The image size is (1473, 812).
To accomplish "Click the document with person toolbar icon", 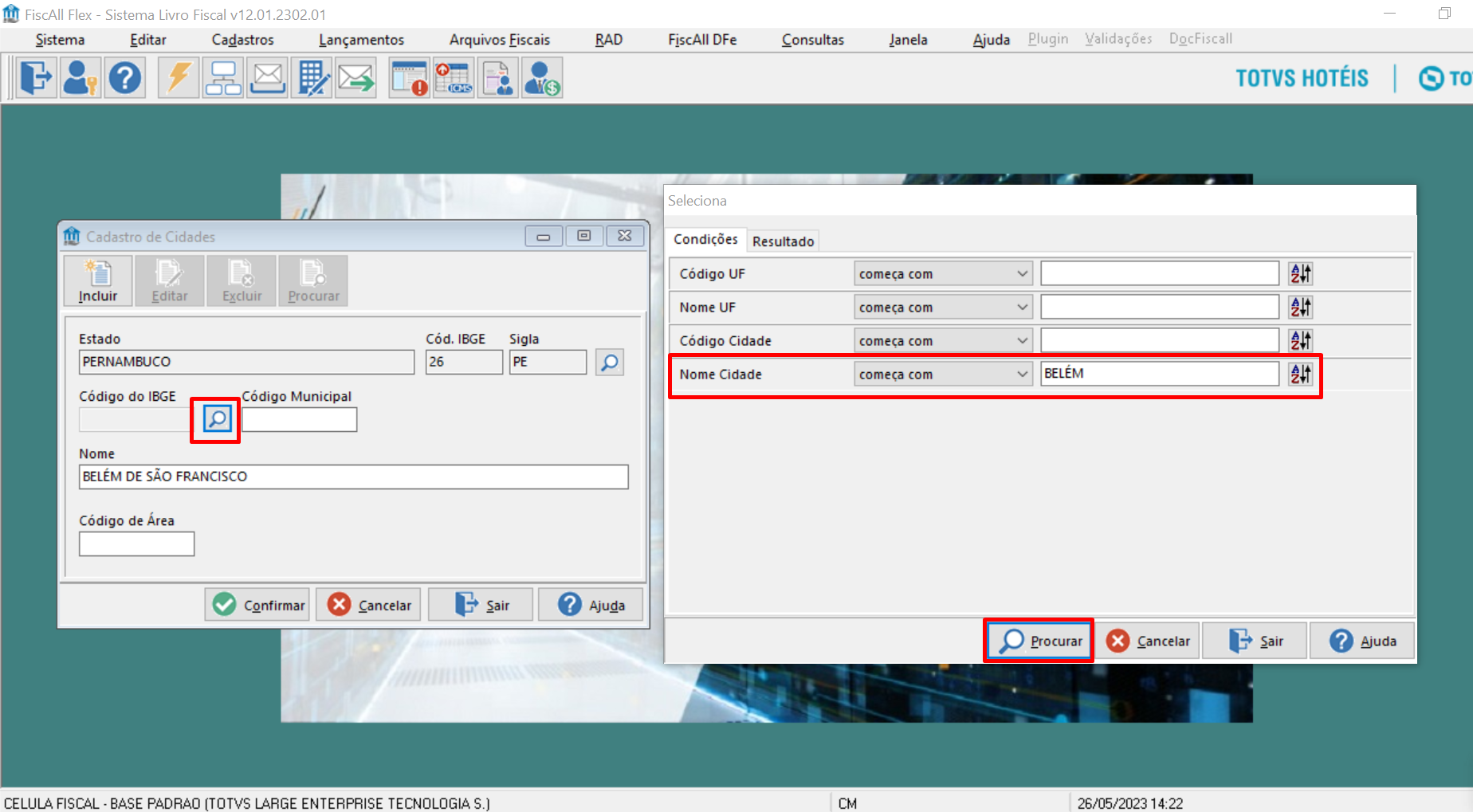I will pyautogui.click(x=498, y=78).
